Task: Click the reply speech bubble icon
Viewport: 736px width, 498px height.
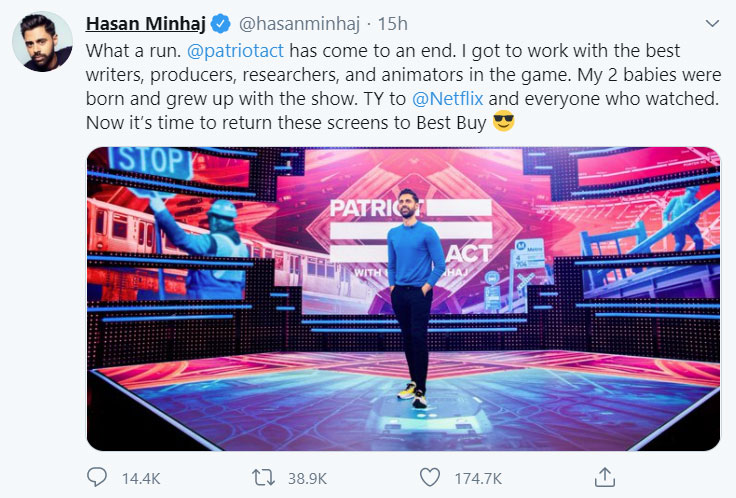Action: point(96,476)
